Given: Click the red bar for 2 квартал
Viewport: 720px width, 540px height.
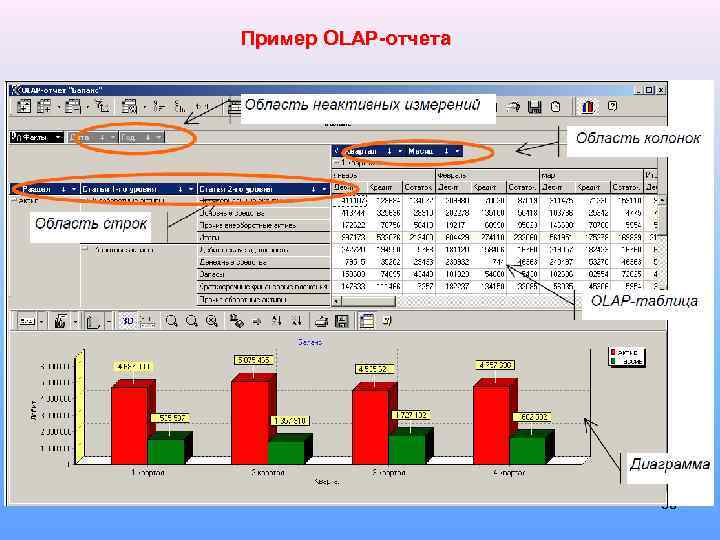Looking at the screenshot, I should (250, 422).
